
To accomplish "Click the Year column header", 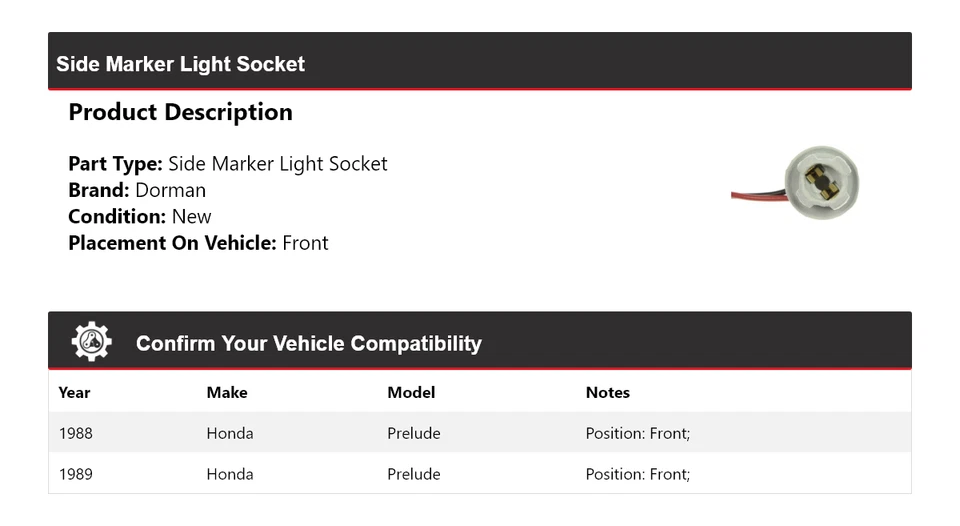I will coord(74,393).
